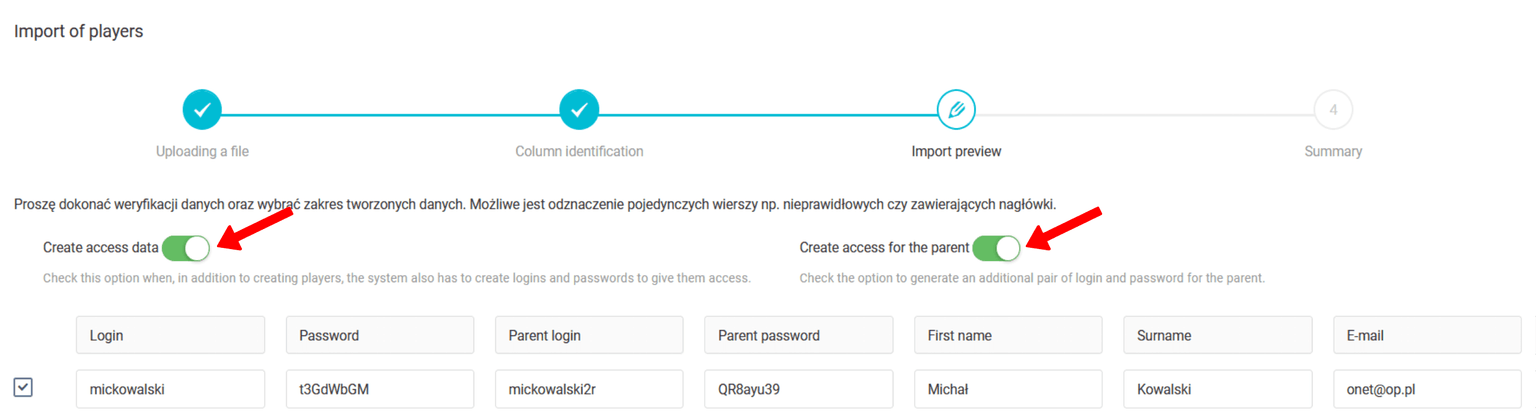
Task: Click the mickowalski2r parent login field
Action: pyautogui.click(x=589, y=389)
